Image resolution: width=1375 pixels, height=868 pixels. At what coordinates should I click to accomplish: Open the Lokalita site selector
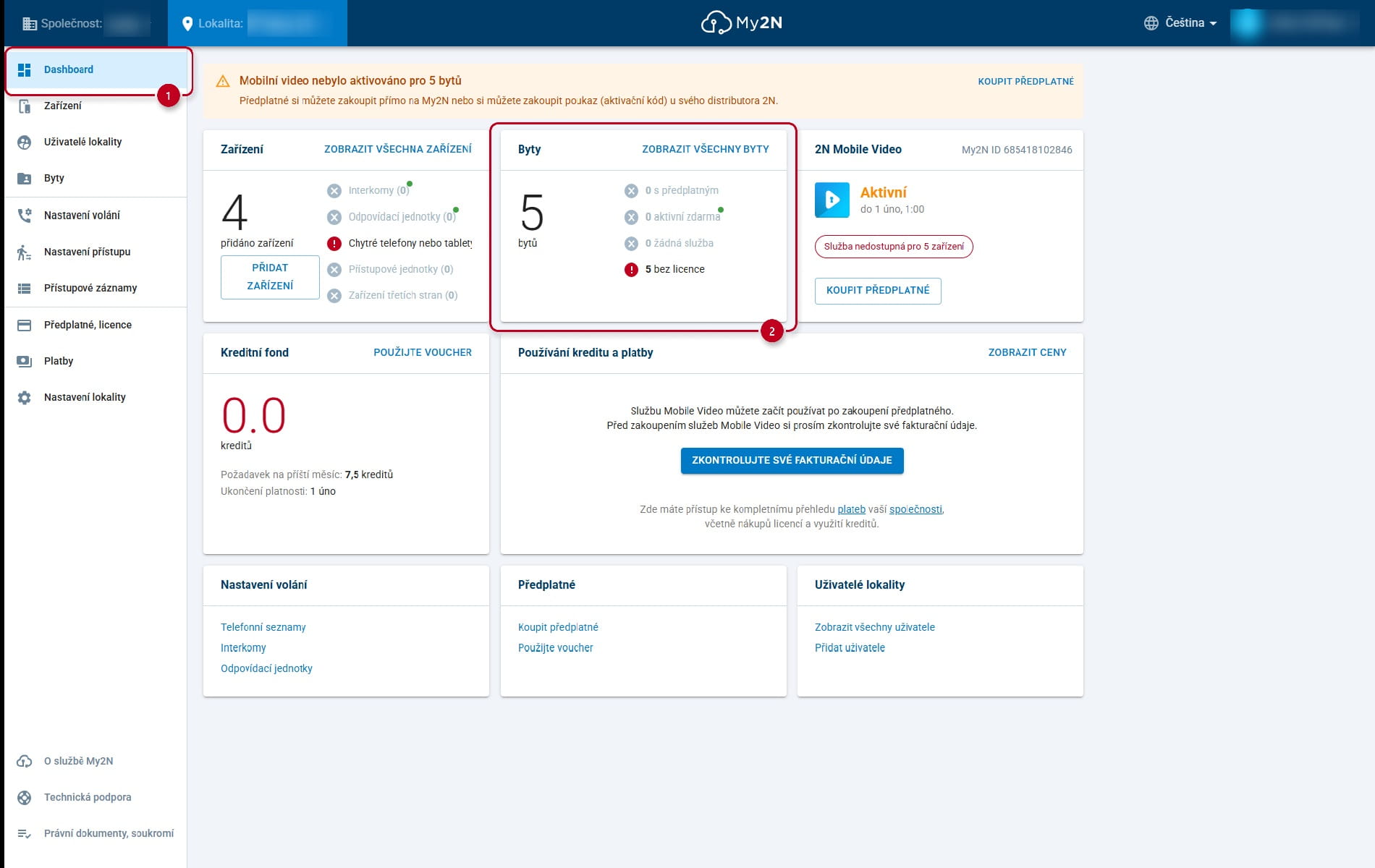(257, 23)
